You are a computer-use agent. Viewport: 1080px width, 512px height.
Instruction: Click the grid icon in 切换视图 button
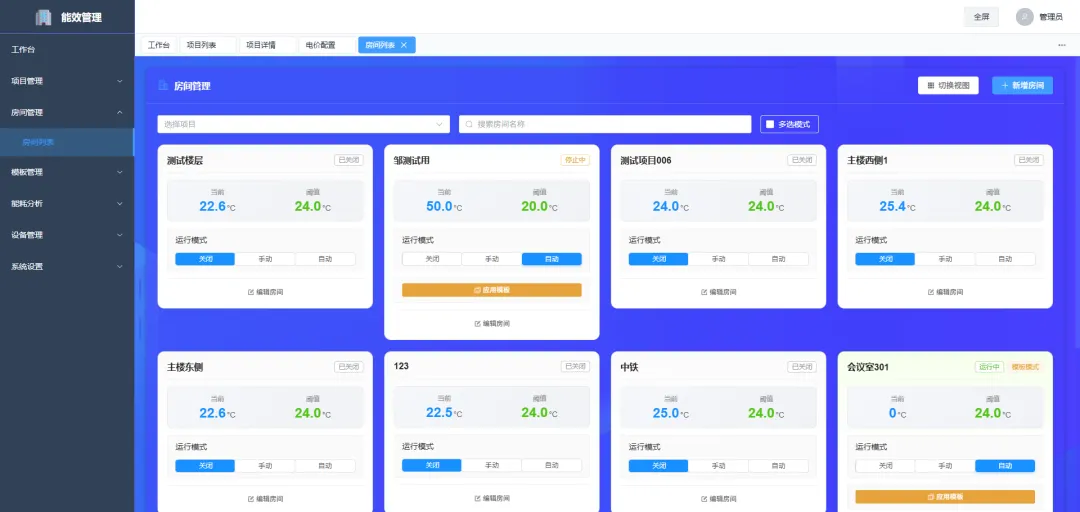pyautogui.click(x=931, y=85)
